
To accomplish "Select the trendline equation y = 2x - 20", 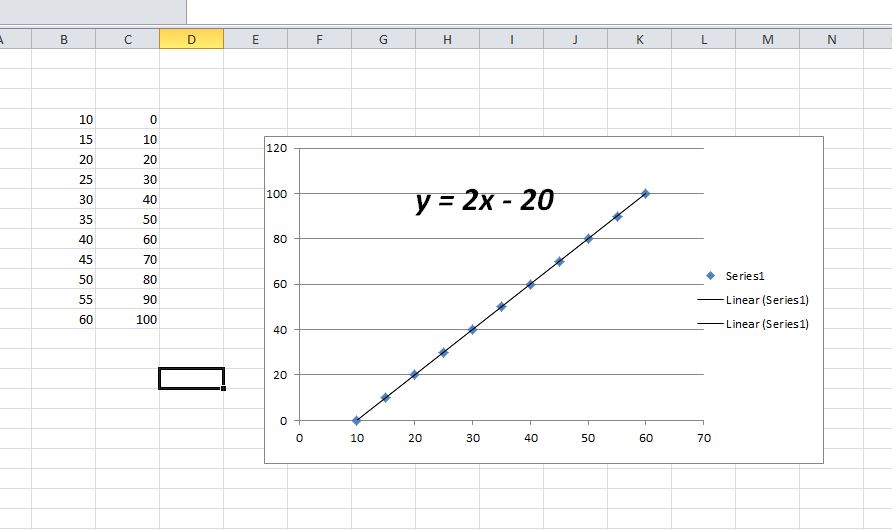I will click(485, 201).
